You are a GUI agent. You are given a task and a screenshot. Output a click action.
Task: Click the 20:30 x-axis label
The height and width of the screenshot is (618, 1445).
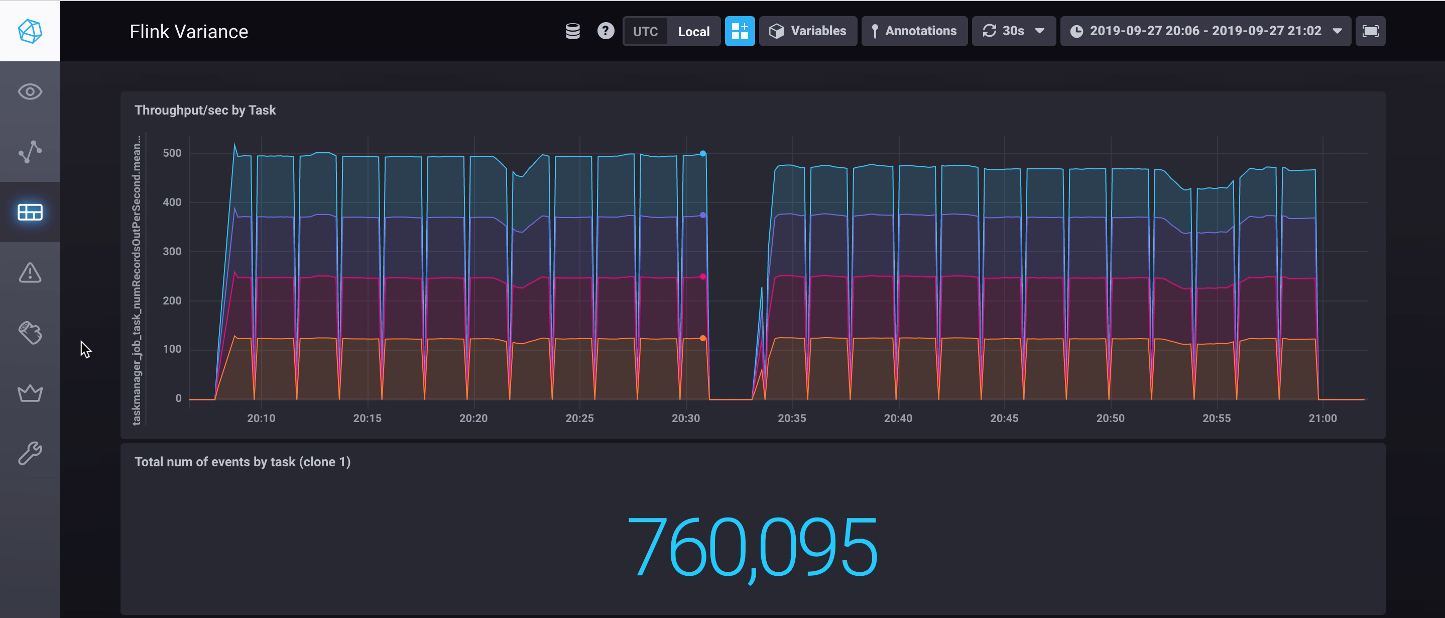point(686,419)
